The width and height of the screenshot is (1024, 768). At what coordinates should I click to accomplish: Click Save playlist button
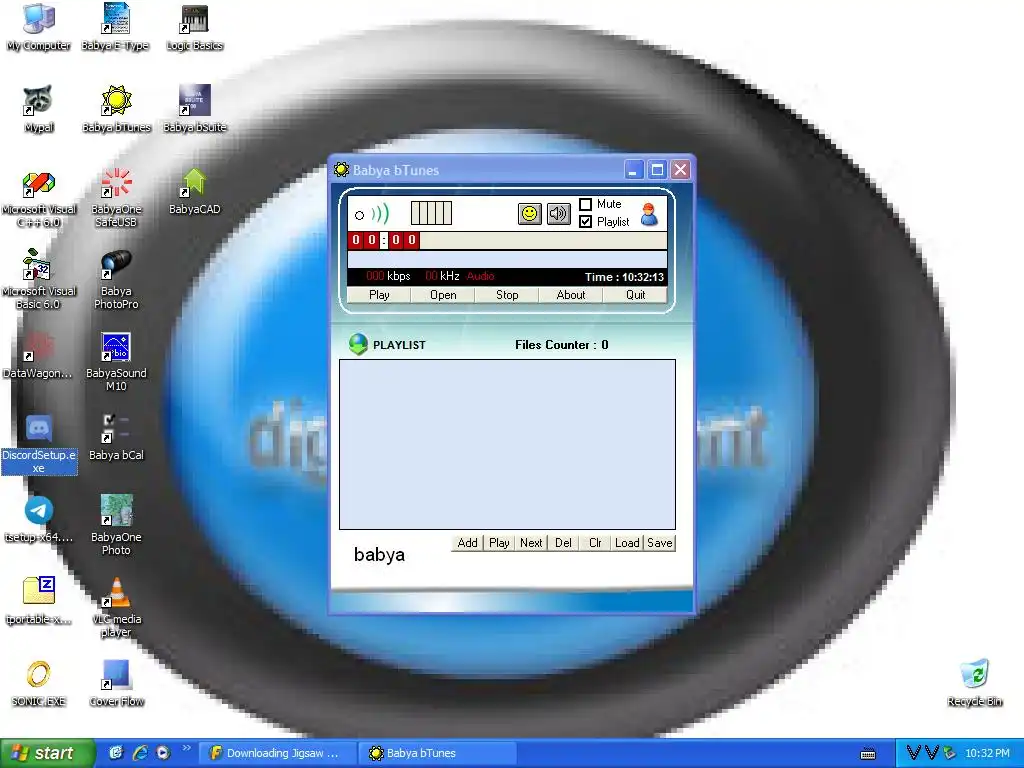[660, 543]
